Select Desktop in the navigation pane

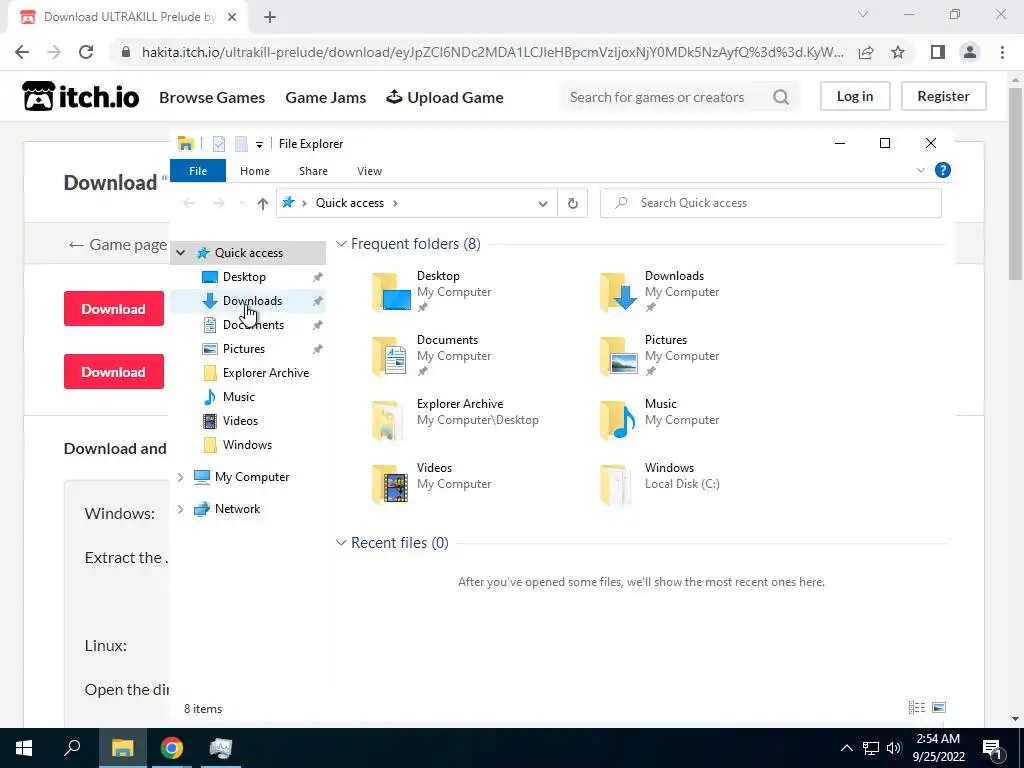pos(244,277)
